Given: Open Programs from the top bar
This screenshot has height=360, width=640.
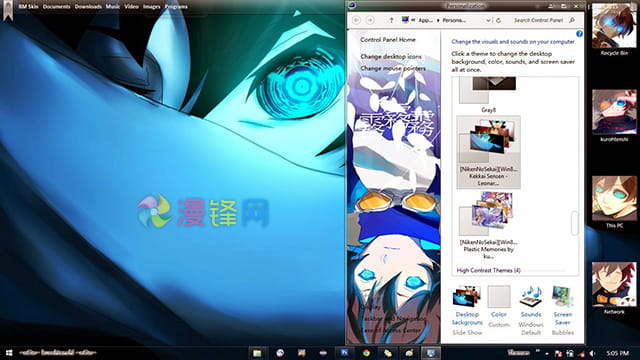Looking at the screenshot, I should pos(176,7).
